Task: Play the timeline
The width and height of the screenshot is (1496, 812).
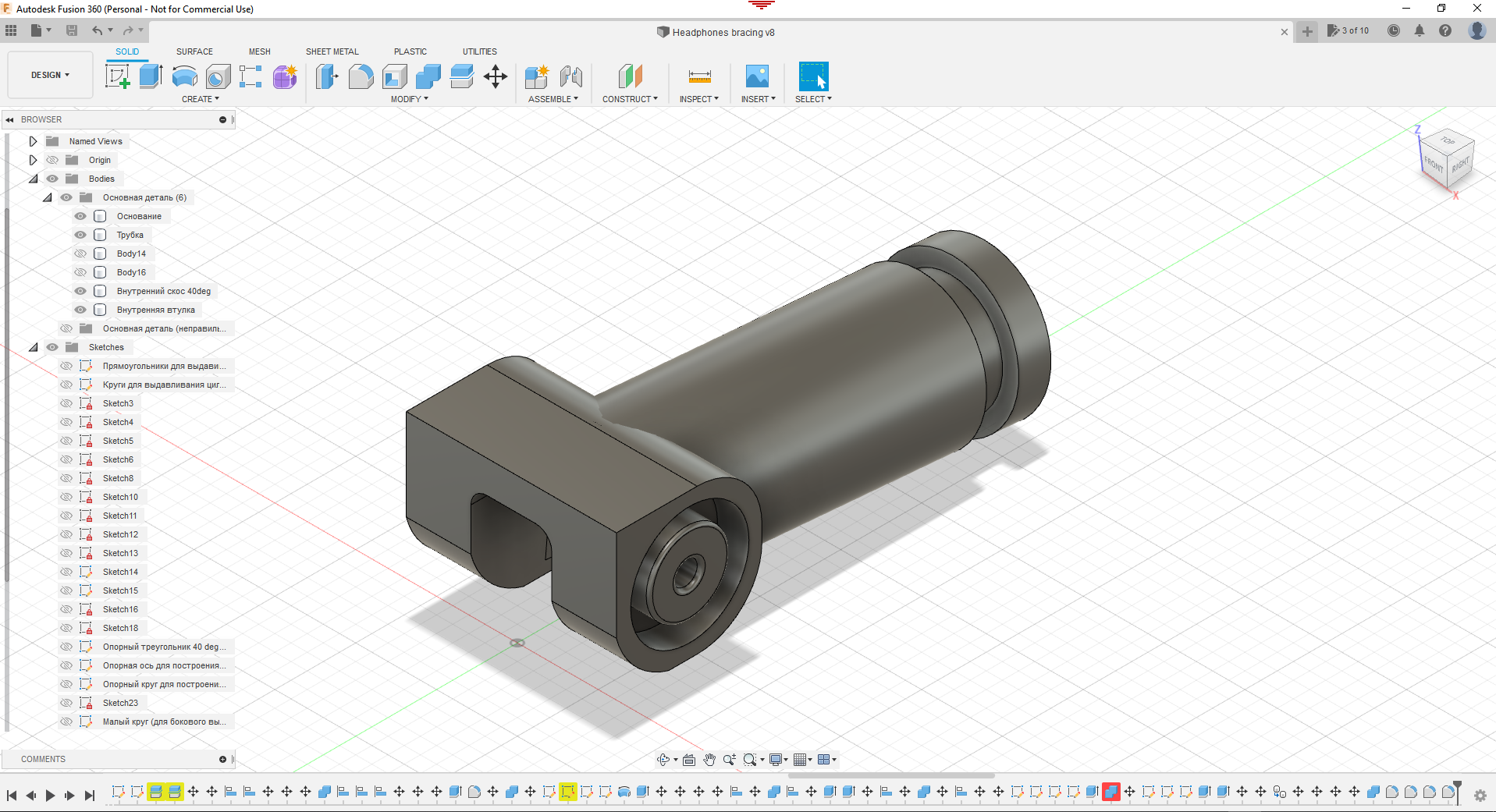Action: click(50, 796)
